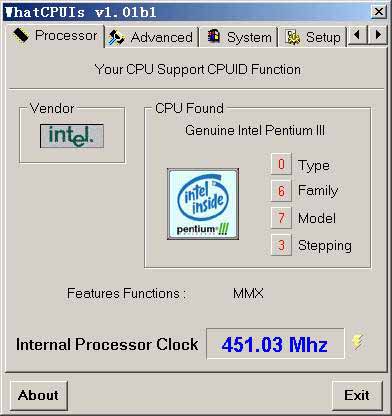
Task: Click the Model value box showing 7
Action: tap(281, 218)
